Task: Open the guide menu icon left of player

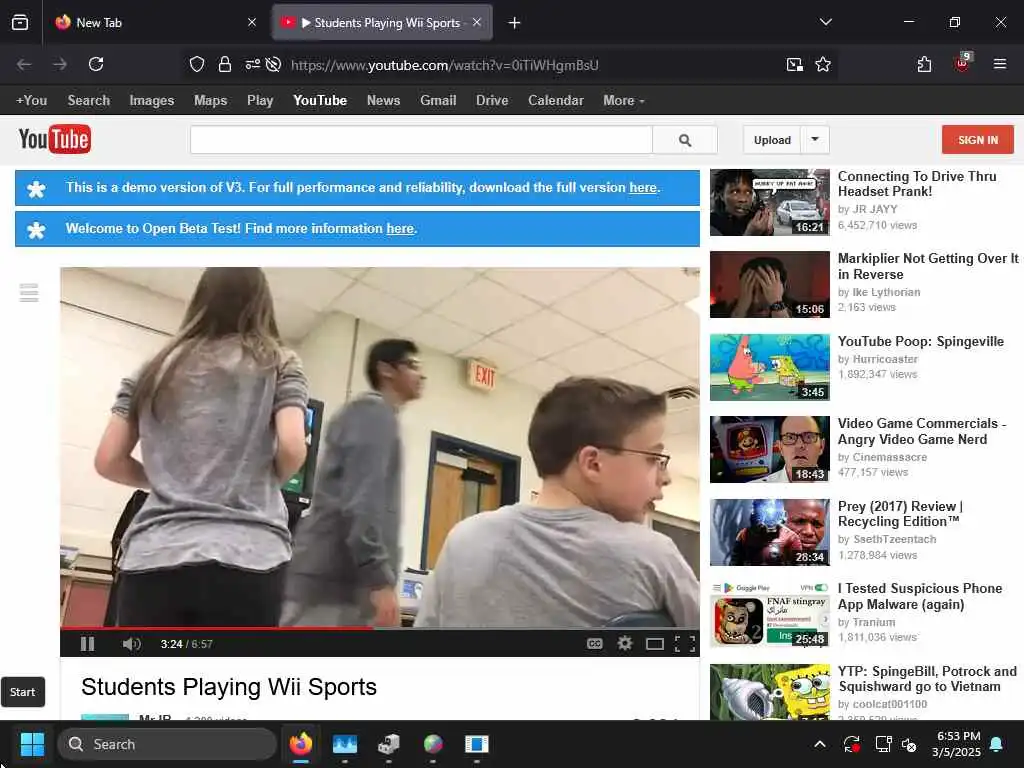Action: [x=29, y=293]
